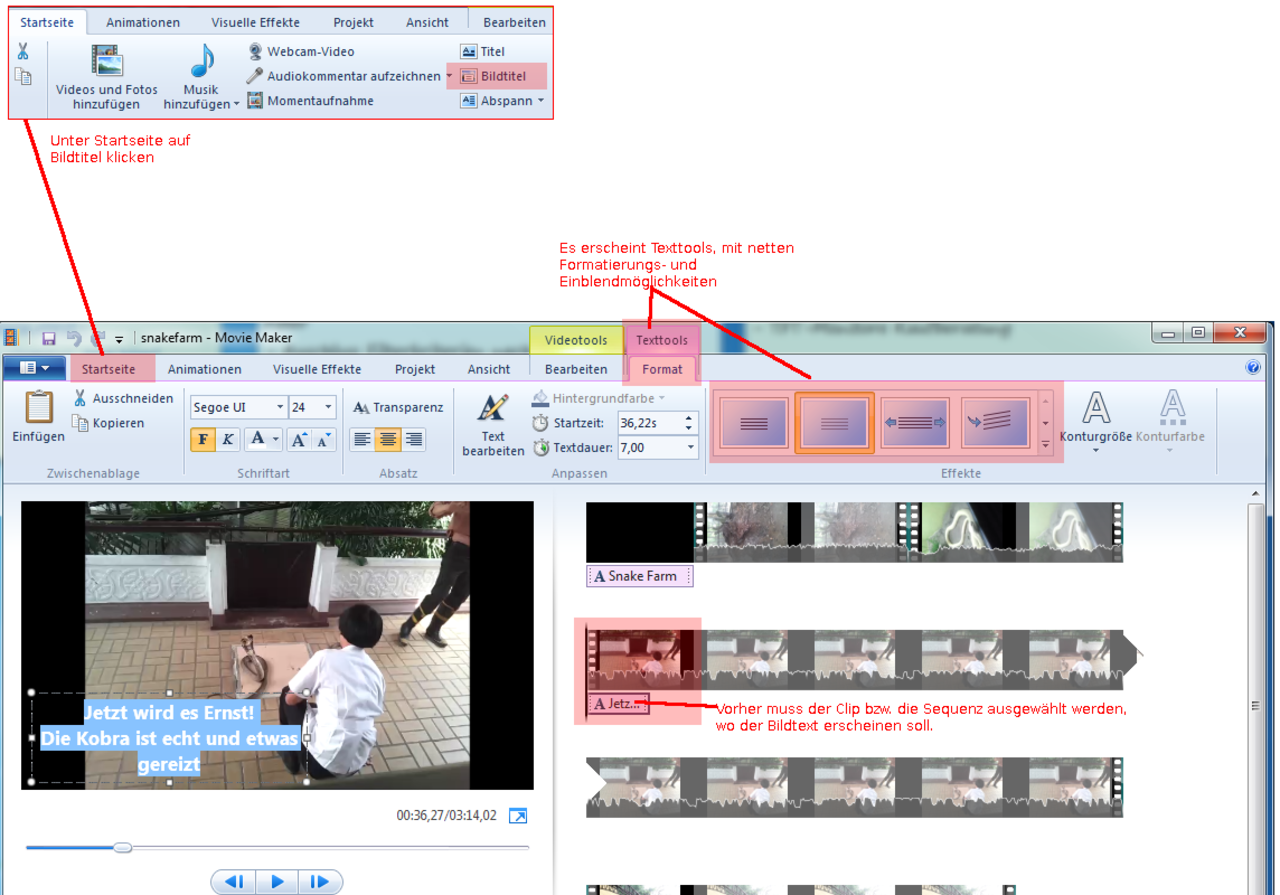The height and width of the screenshot is (895, 1280).
Task: Click Audiokommentar aufzeichnen microphone button
Action: (344, 76)
